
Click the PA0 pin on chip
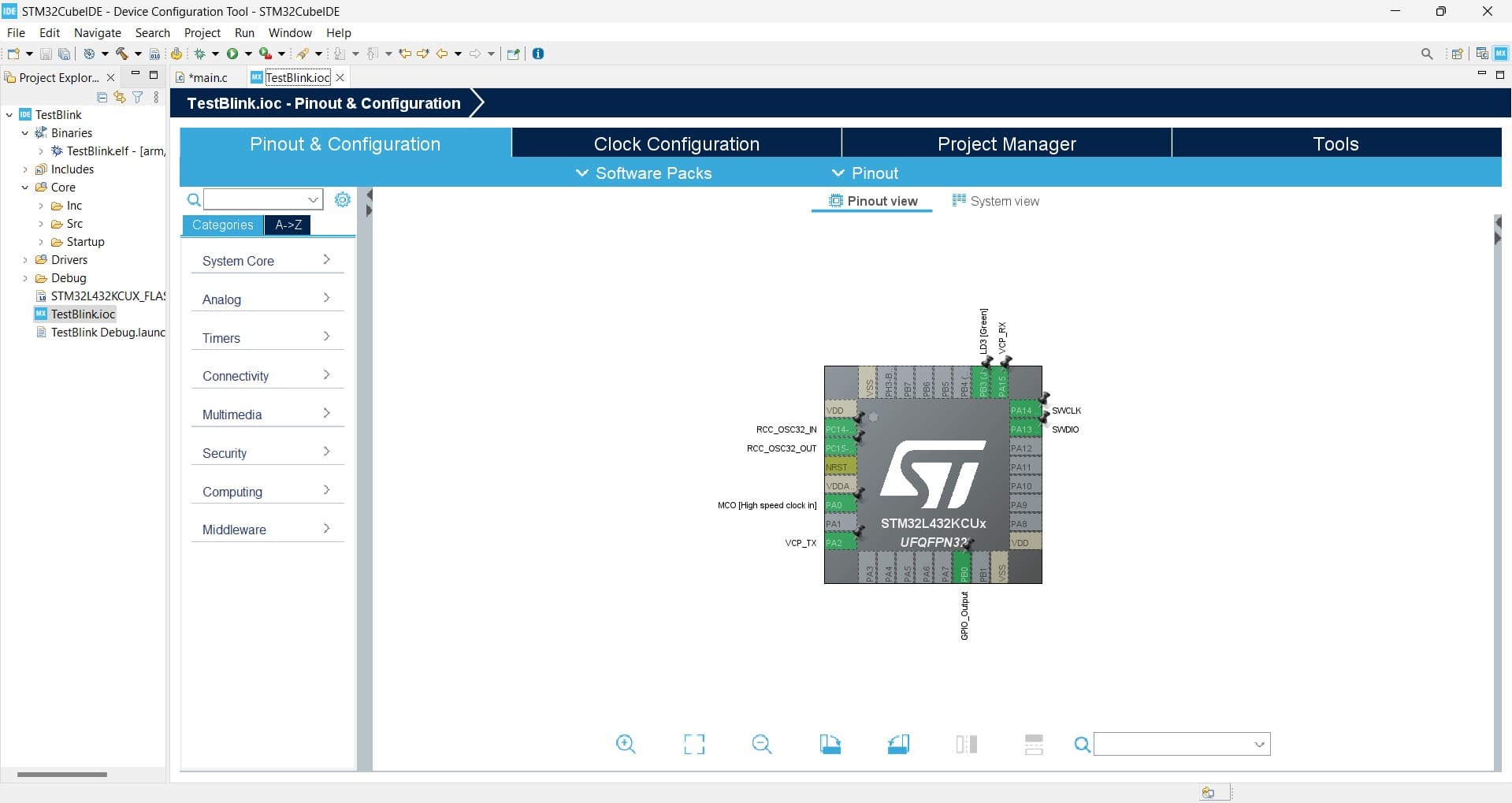pos(840,505)
